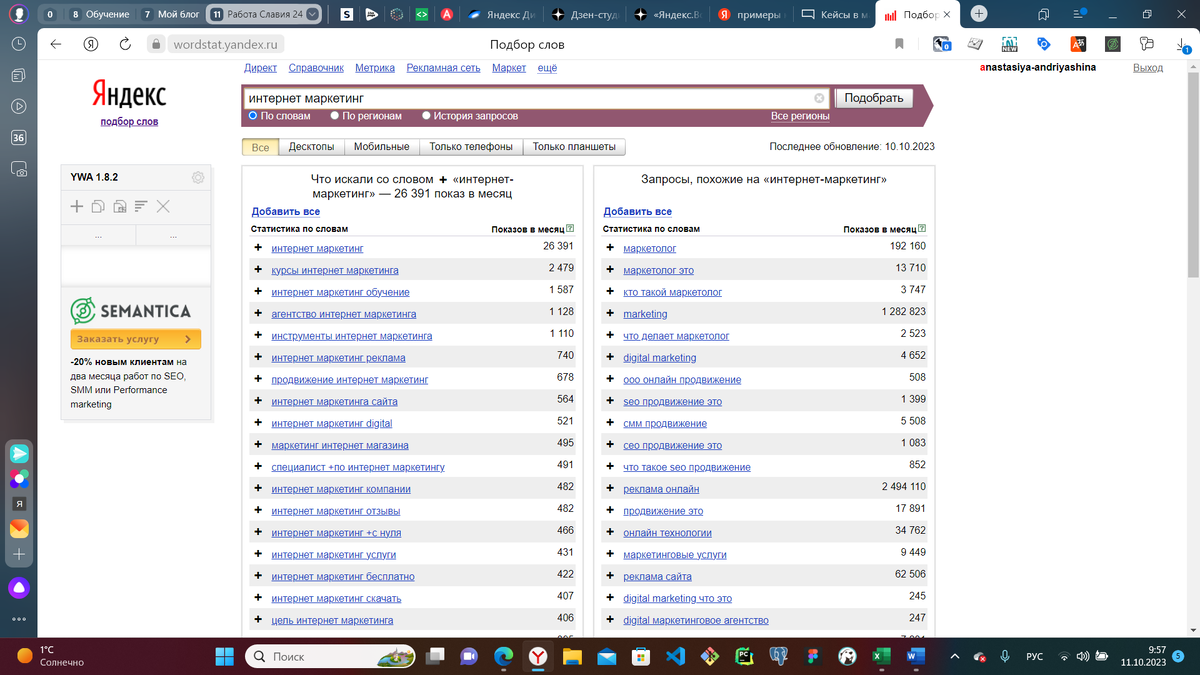Click the YWA copy list icon
1200x675 pixels.
click(98, 207)
